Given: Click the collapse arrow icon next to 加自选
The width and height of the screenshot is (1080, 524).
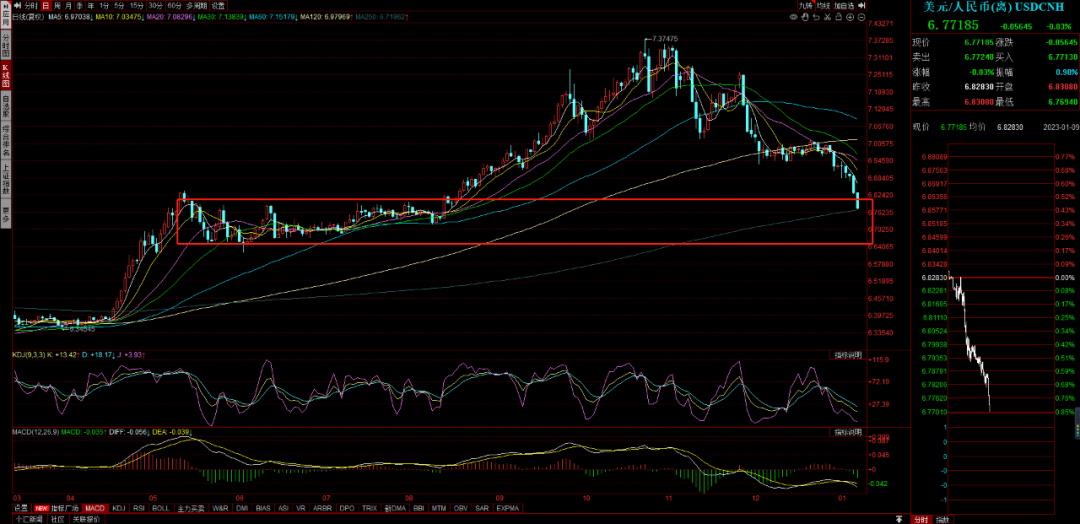Looking at the screenshot, I should [x=862, y=6].
